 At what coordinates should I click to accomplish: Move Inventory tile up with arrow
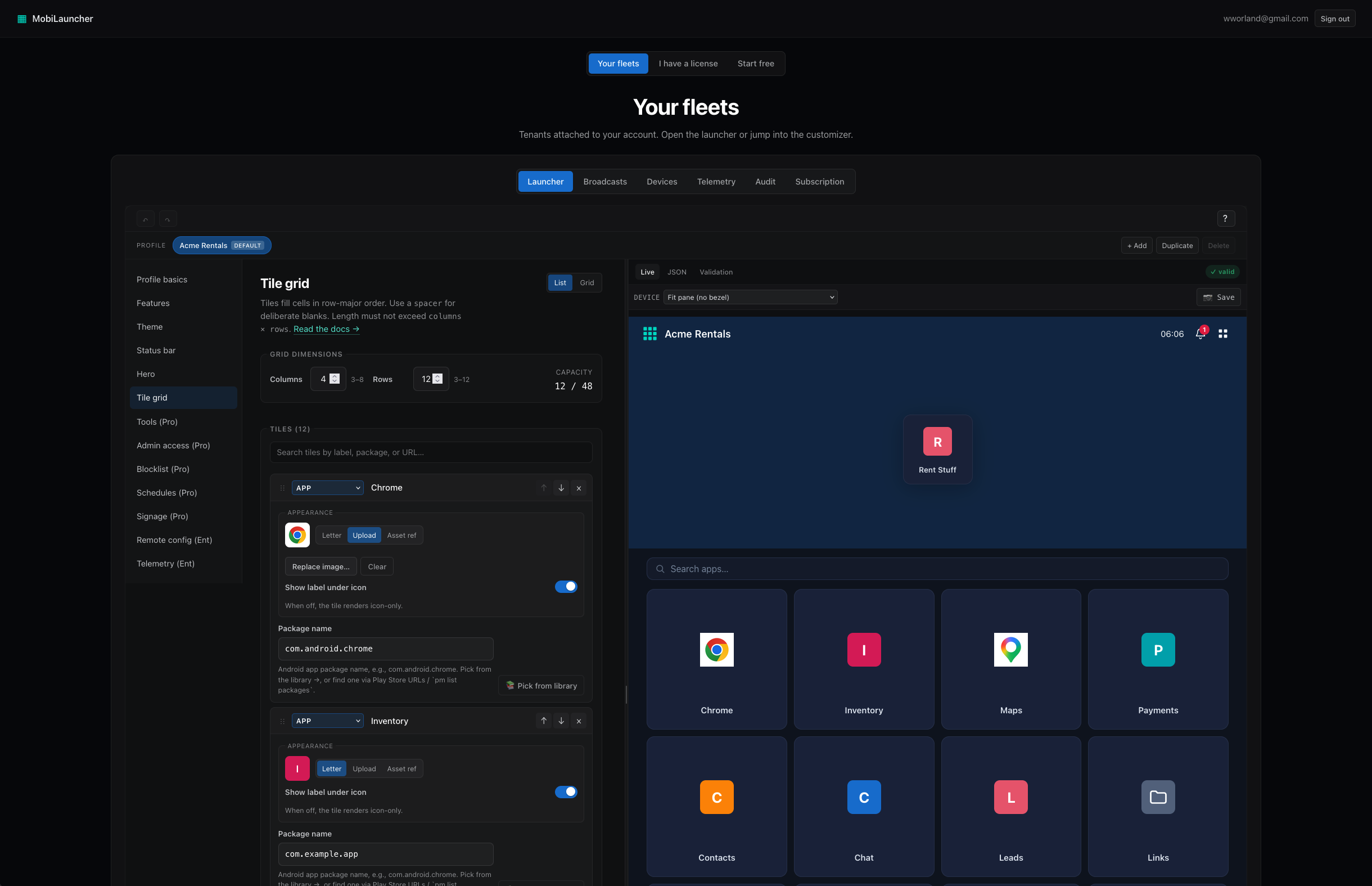point(543,721)
